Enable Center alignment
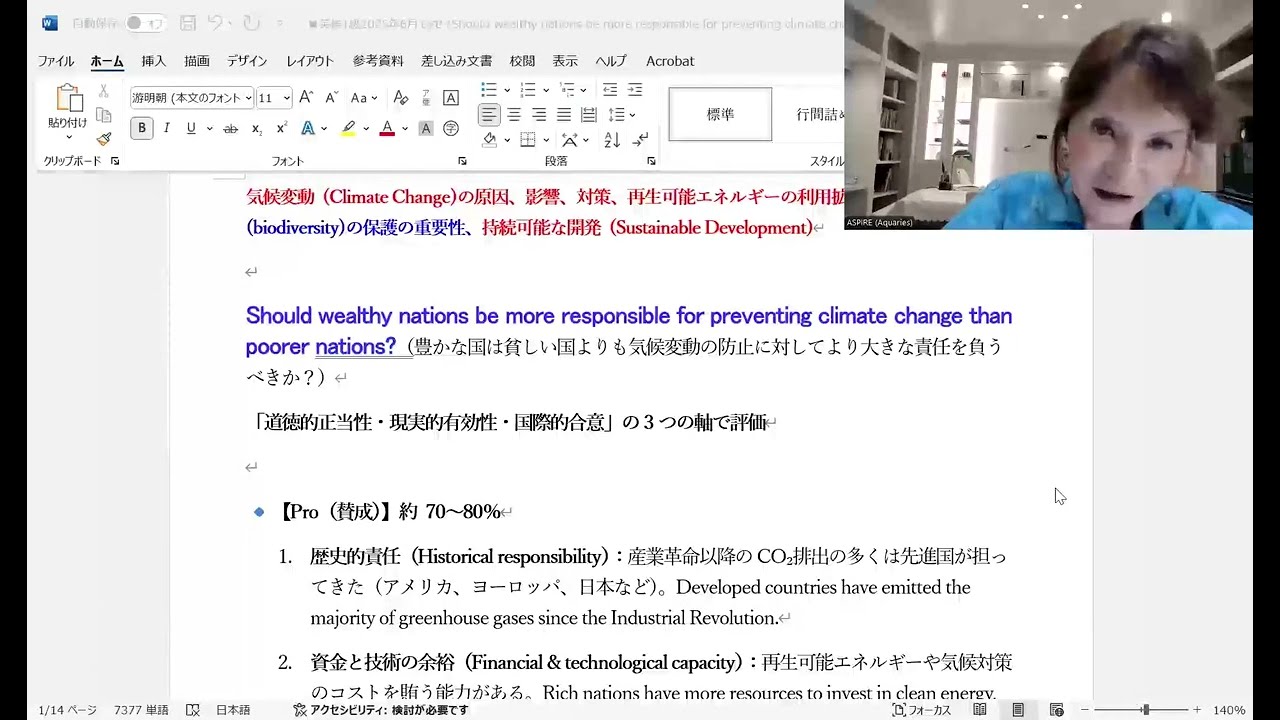 (x=514, y=114)
